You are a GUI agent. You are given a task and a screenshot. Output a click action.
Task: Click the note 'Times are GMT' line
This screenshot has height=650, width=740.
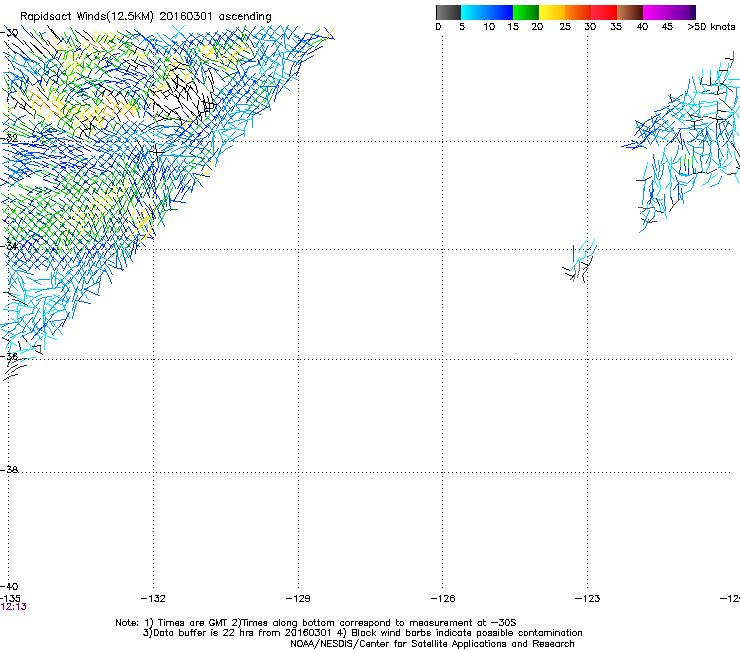click(316, 623)
